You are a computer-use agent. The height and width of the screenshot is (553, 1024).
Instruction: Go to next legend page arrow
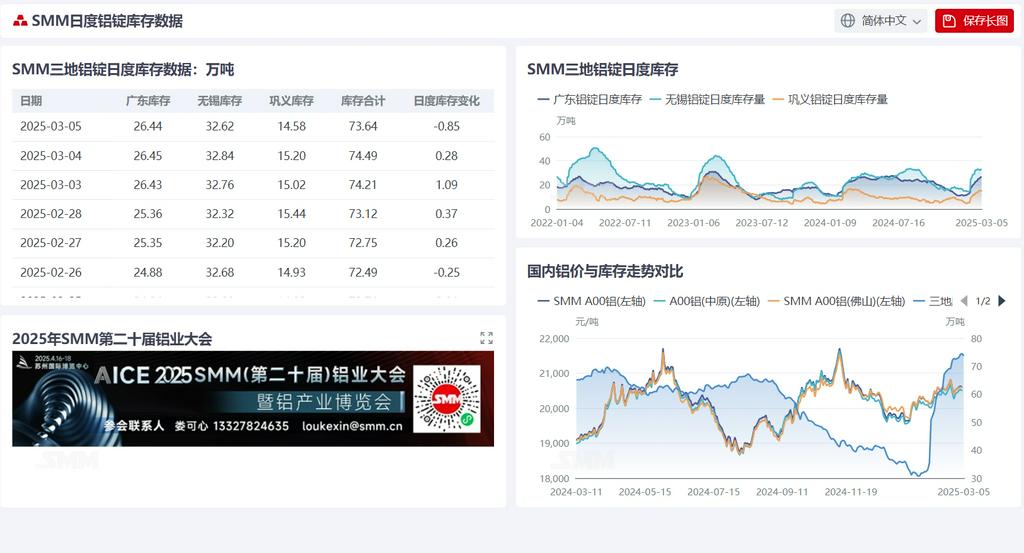point(1002,301)
